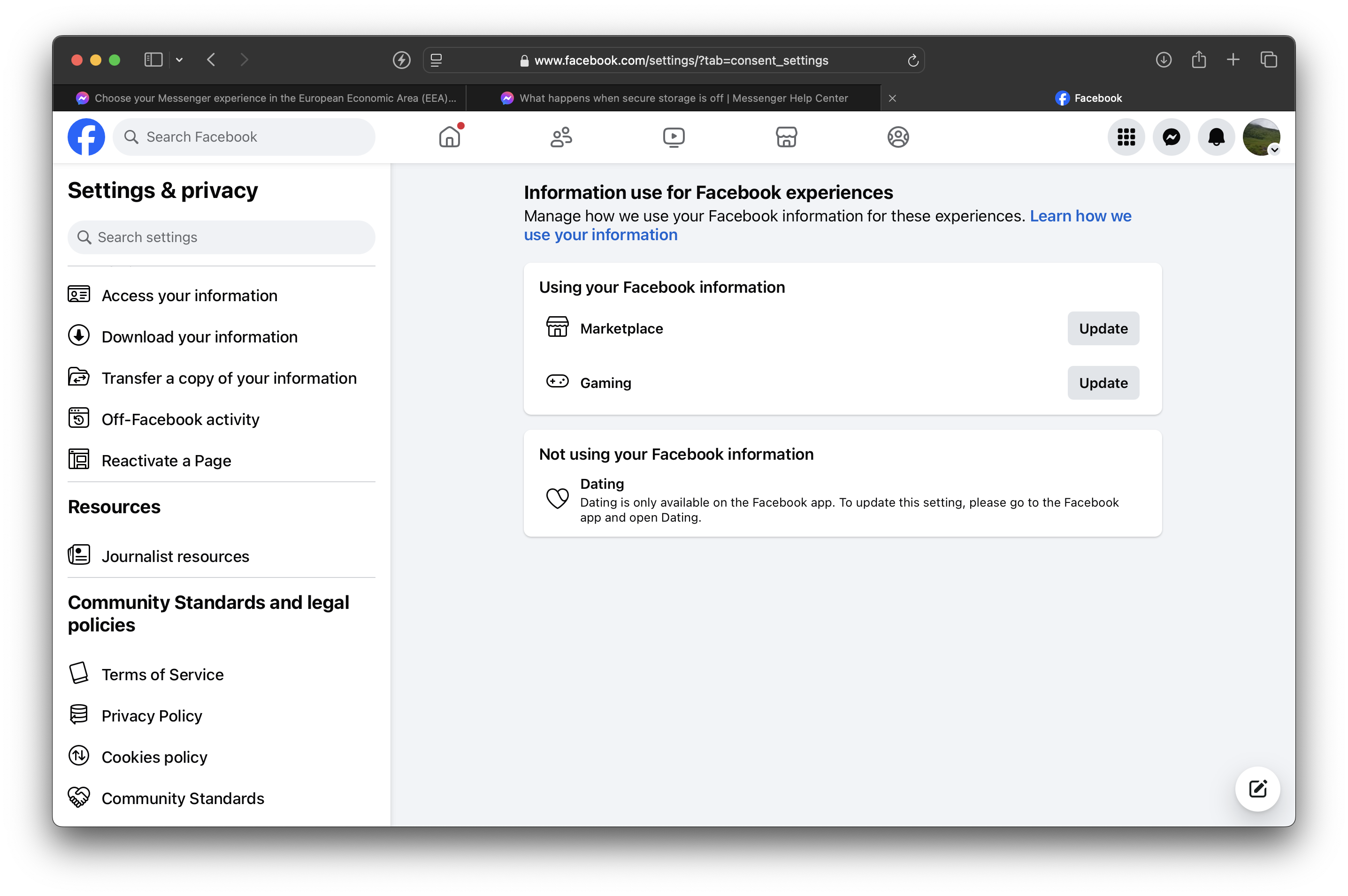The height and width of the screenshot is (896, 1348).
Task: Start a new message with compose icon
Action: pyautogui.click(x=1257, y=789)
